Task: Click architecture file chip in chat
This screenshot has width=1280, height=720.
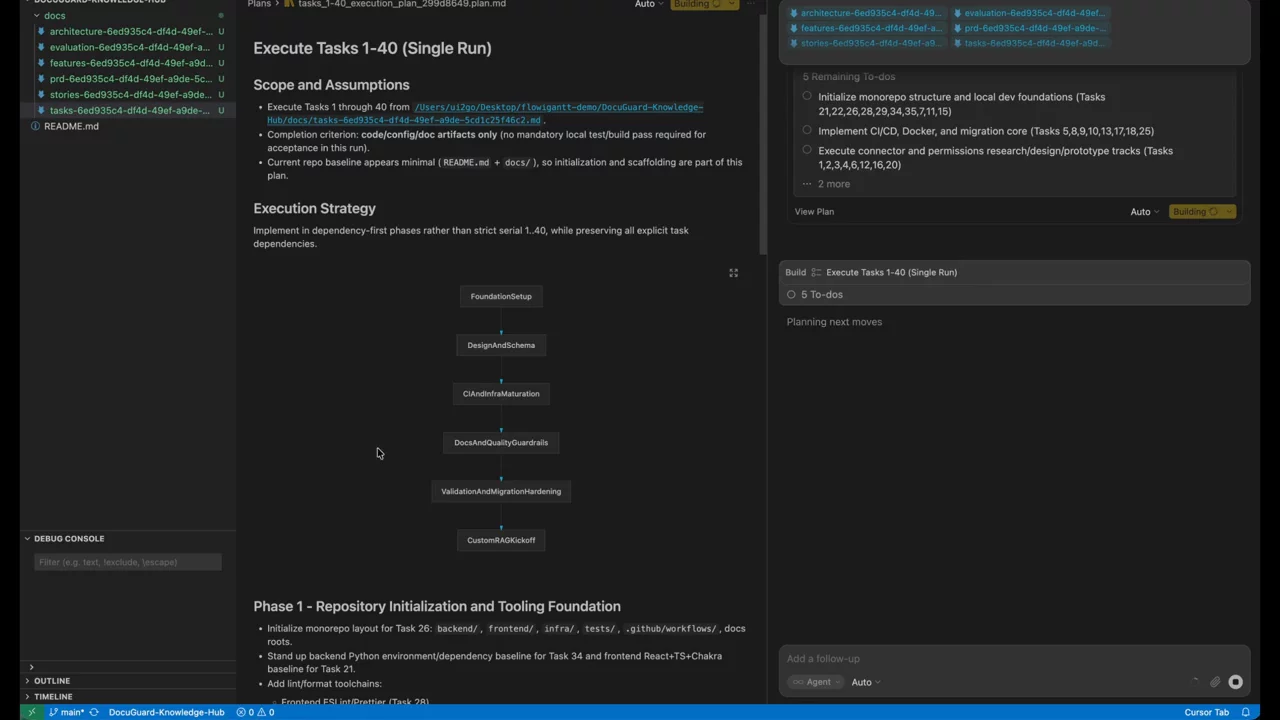Action: 866,13
